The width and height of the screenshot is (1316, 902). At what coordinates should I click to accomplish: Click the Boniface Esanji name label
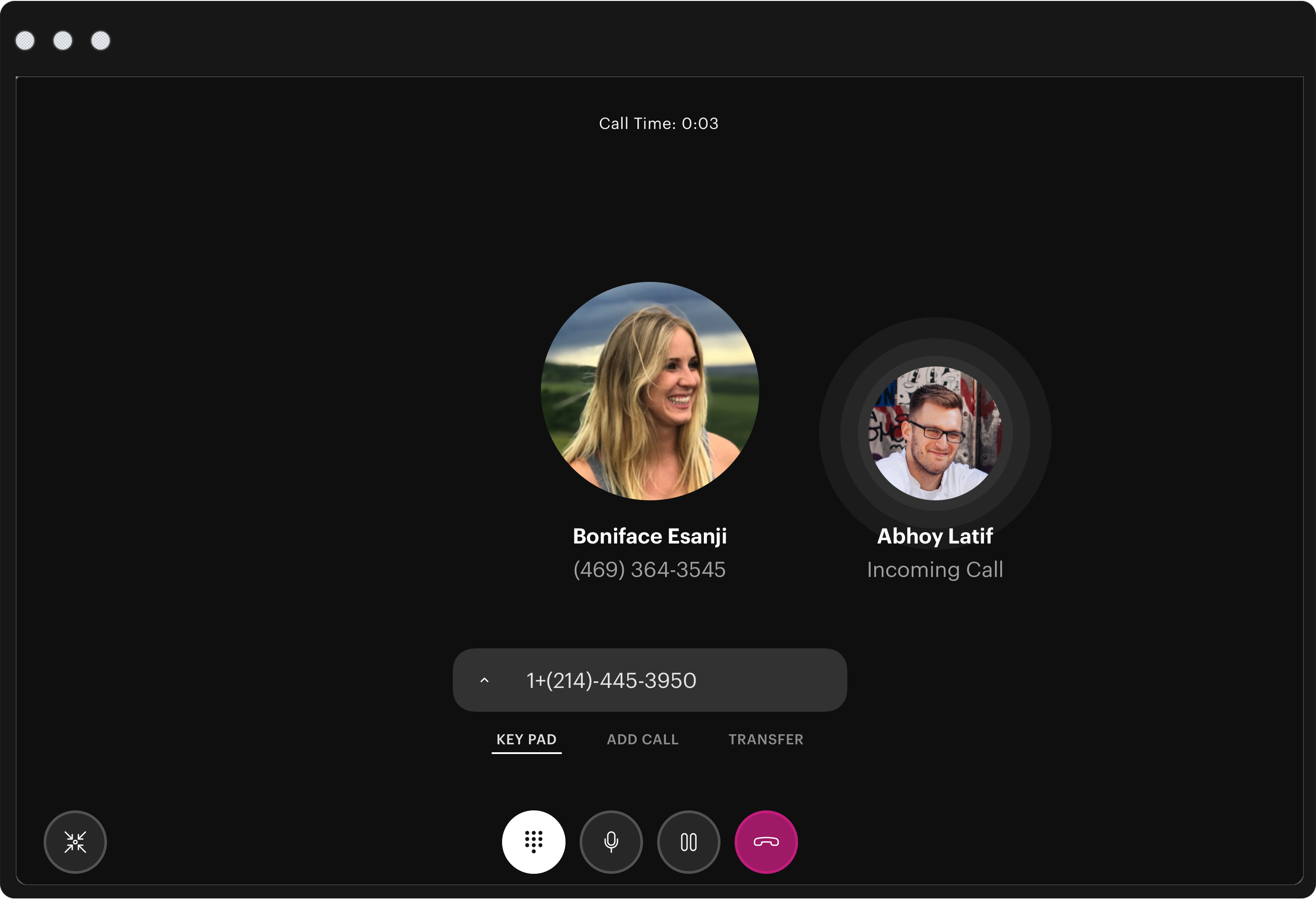(650, 536)
